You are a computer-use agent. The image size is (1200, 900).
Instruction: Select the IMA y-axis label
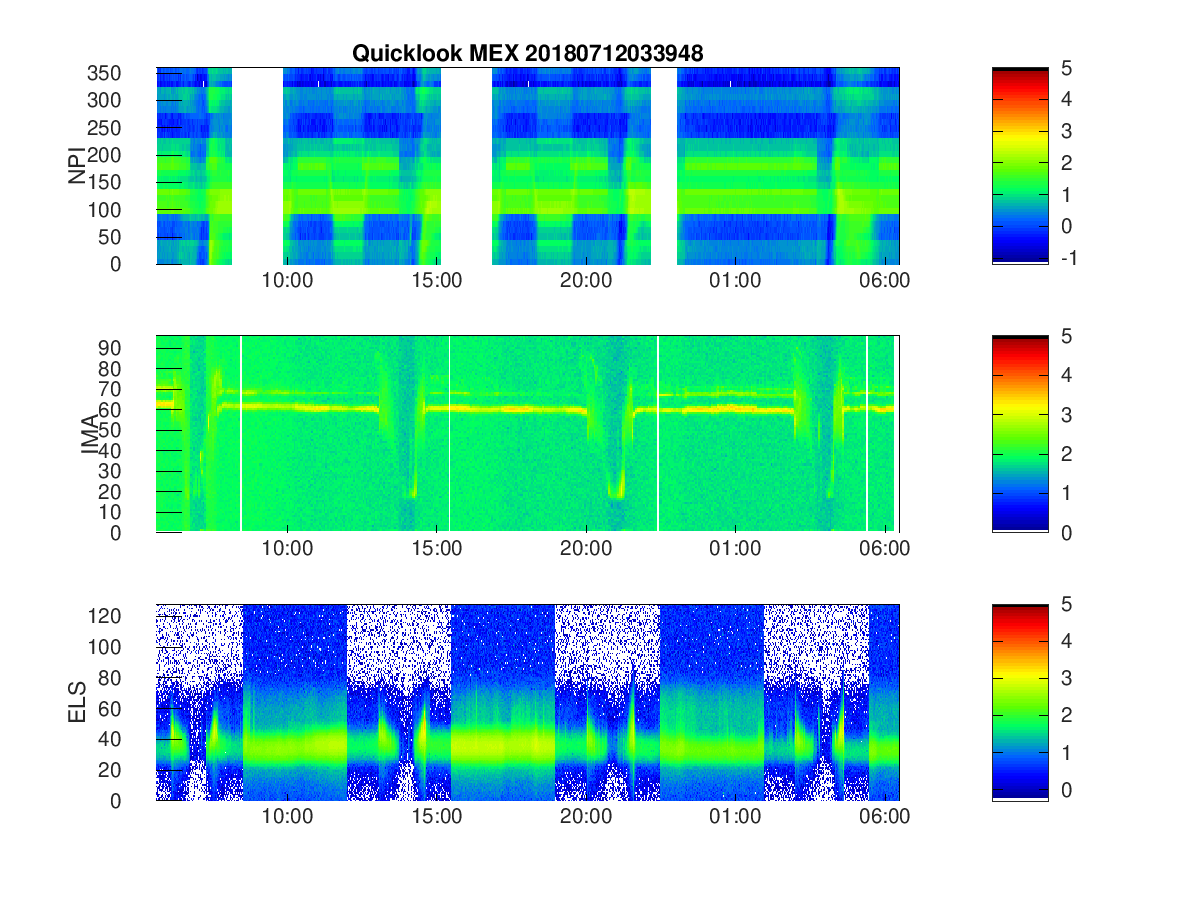[x=91, y=434]
